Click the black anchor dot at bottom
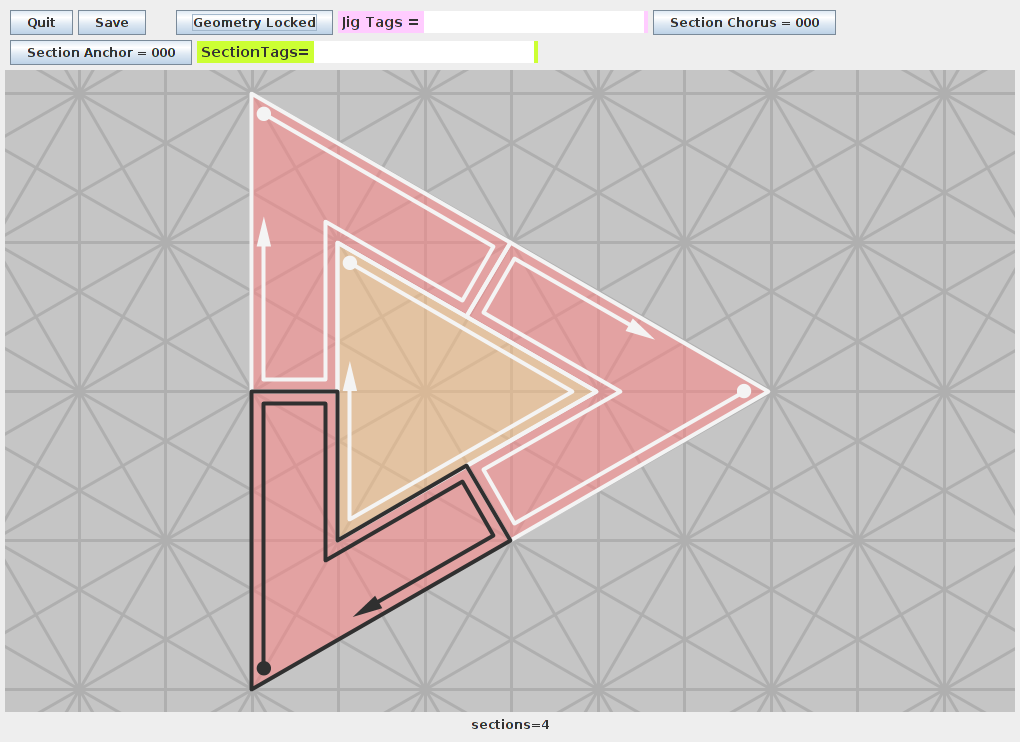Image resolution: width=1020 pixels, height=742 pixels. coord(264,668)
